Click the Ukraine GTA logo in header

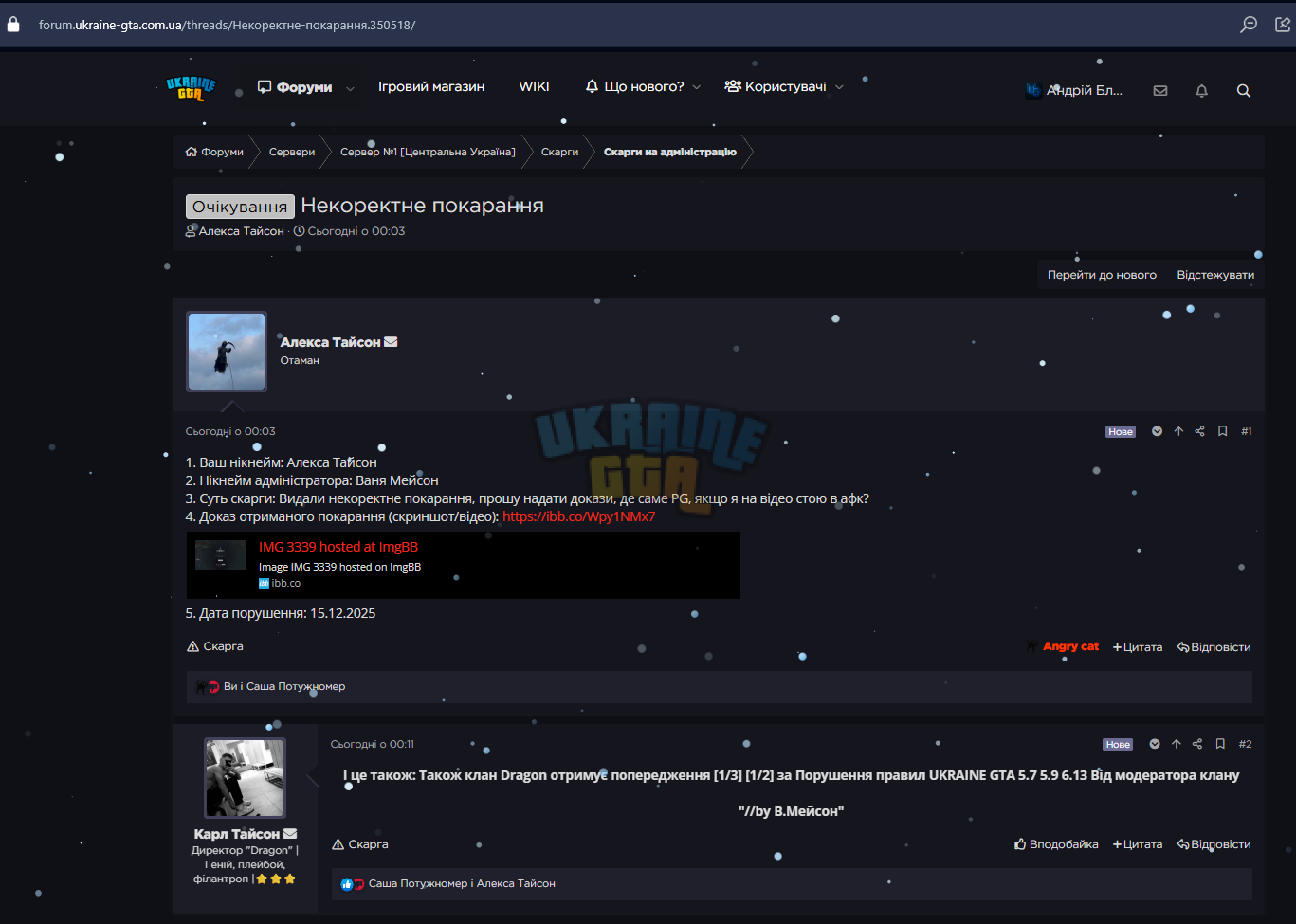coord(191,88)
